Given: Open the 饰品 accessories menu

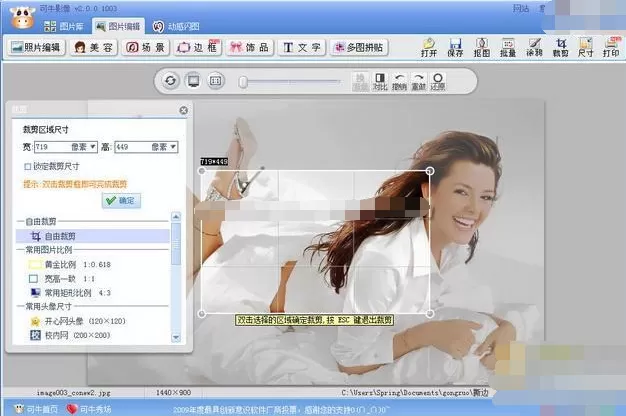Looking at the screenshot, I should tap(250, 47).
